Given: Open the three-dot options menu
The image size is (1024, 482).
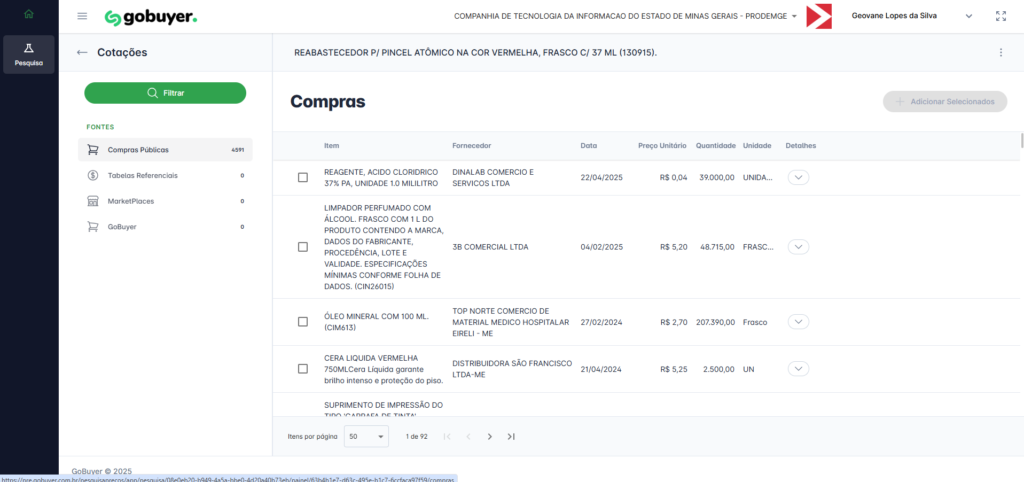Looking at the screenshot, I should (x=1000, y=52).
